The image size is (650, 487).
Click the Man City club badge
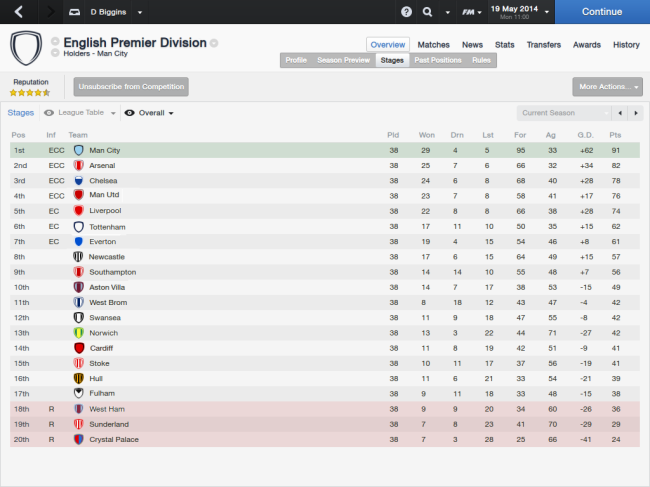79,150
